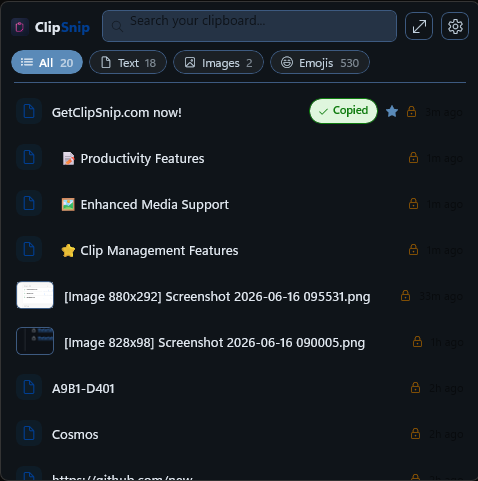The image size is (478, 481).
Task: Click the 3m ago timestamp
Action: point(444,112)
